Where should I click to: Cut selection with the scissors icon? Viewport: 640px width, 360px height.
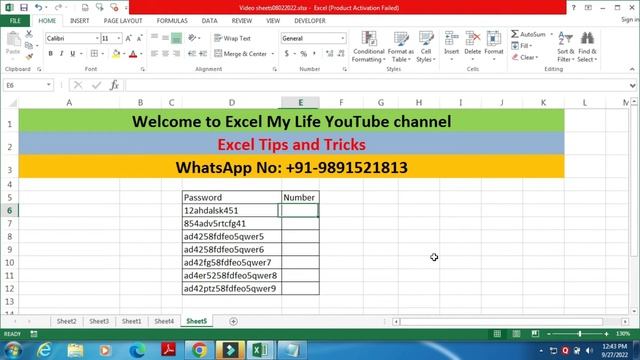[x=29, y=34]
